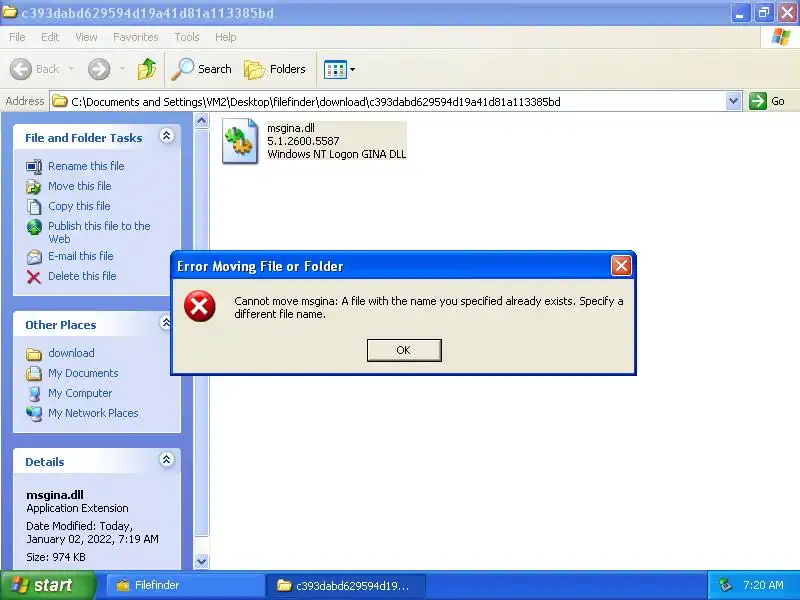Click the side pane scroll up arrow
800x600 pixels.
202,121
